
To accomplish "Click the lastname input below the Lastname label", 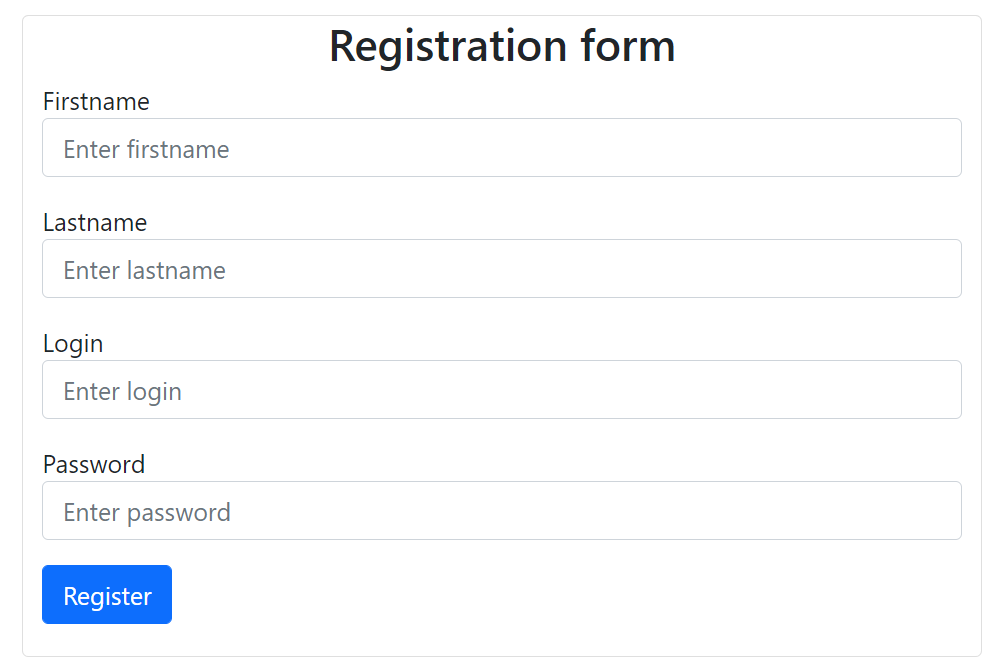I will (x=500, y=268).
